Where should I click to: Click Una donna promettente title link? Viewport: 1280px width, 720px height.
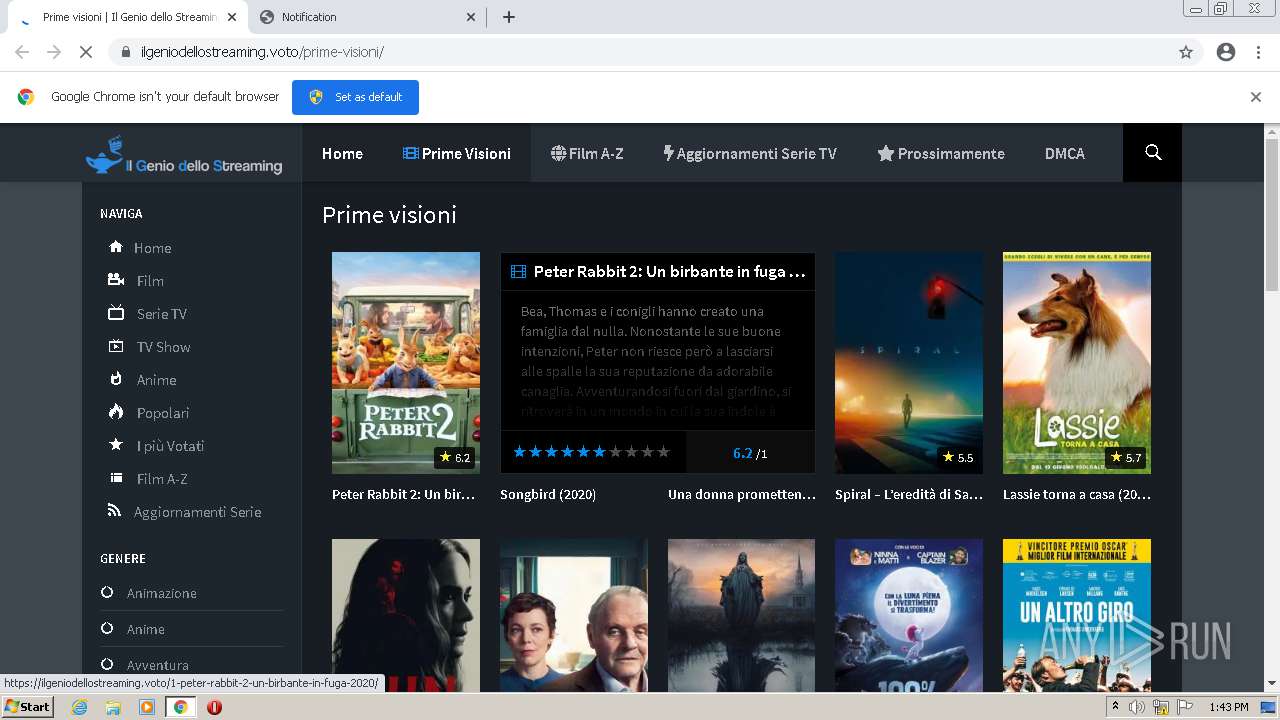742,494
